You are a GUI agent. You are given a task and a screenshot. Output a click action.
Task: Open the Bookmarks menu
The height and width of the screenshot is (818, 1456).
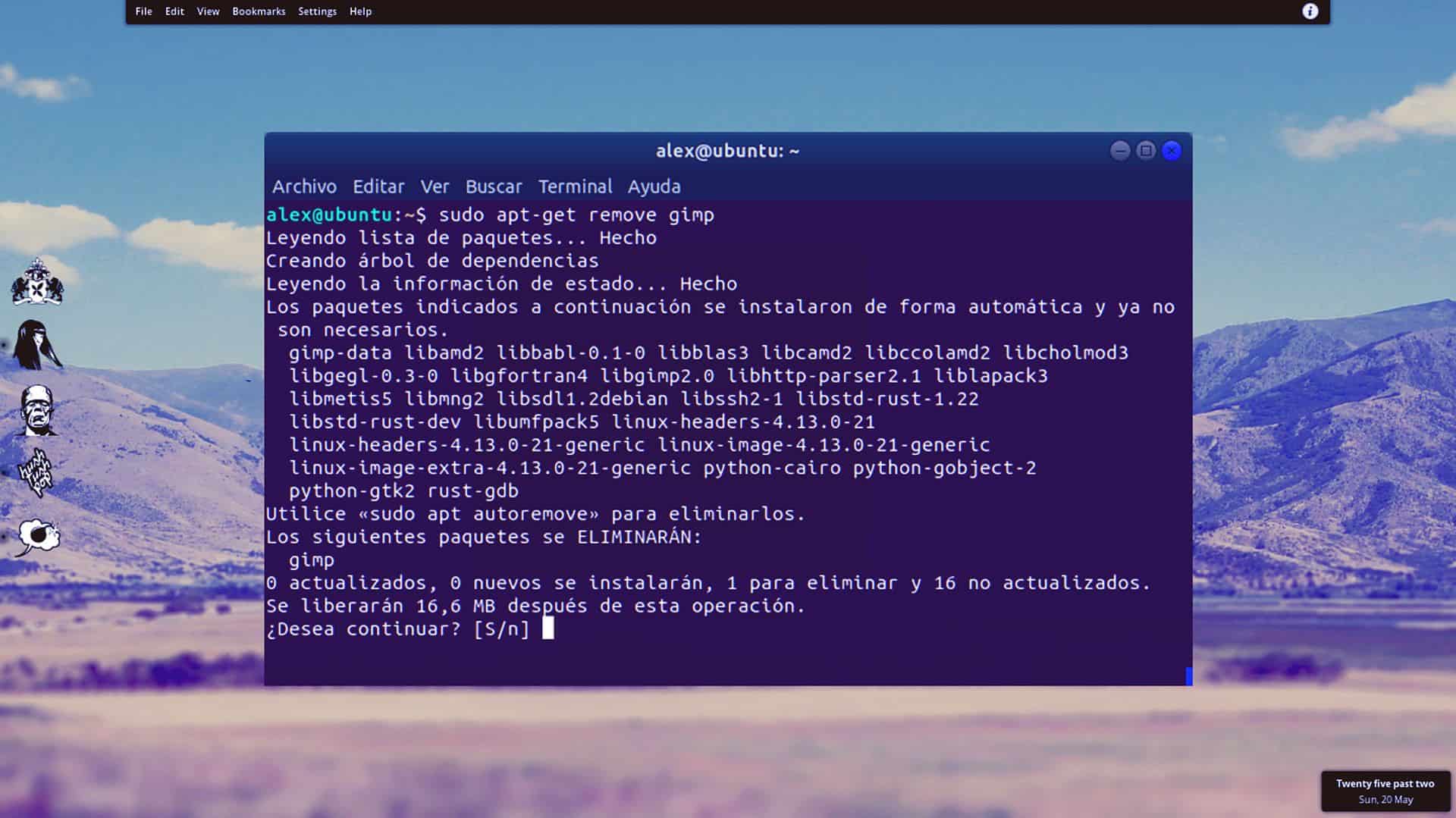[259, 11]
